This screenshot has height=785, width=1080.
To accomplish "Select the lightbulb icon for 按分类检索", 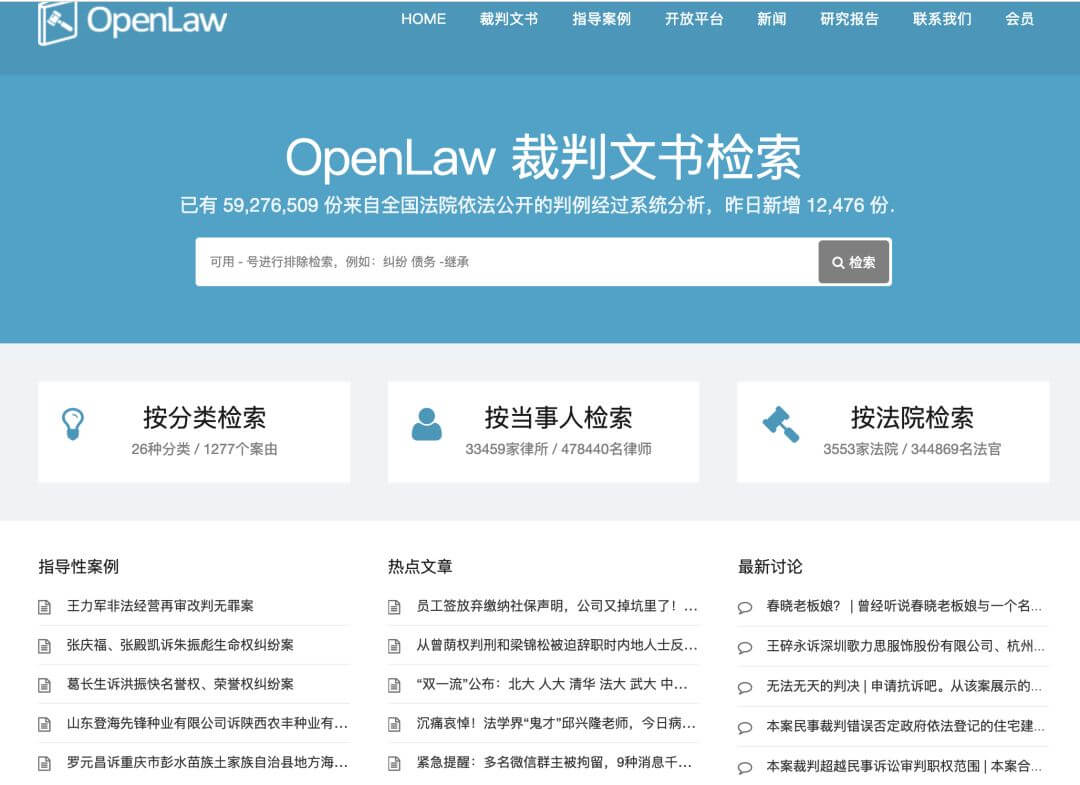I will (70, 421).
